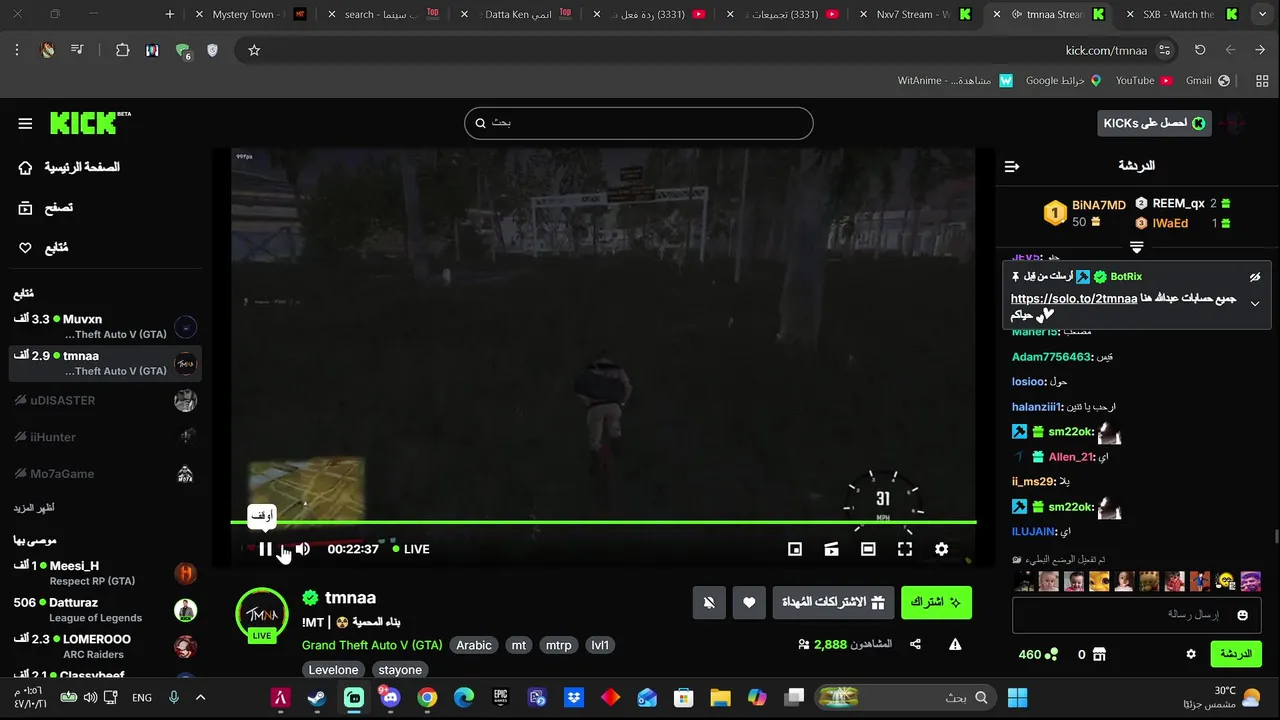The height and width of the screenshot is (720, 1280).
Task: Click the stream progress bar
Action: [603, 522]
